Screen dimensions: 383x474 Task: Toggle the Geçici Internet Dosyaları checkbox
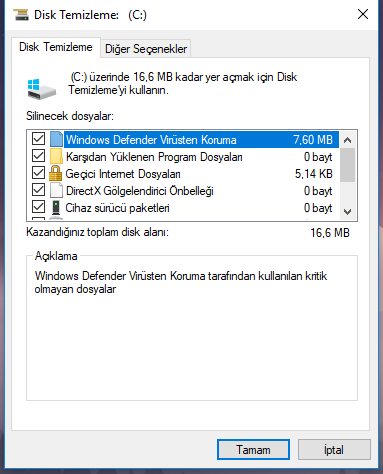[x=38, y=173]
